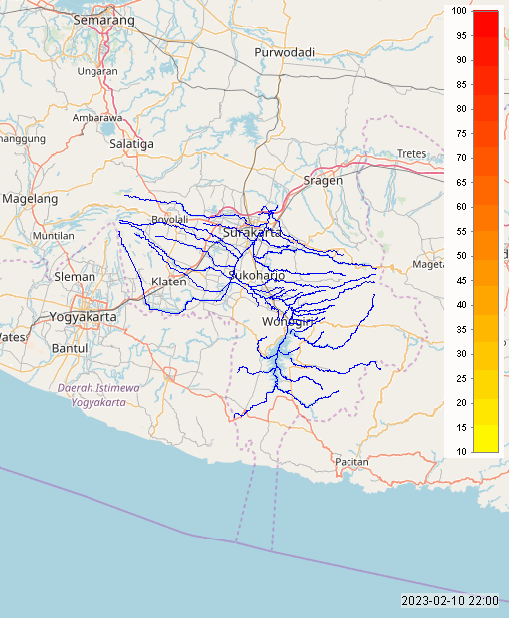Click the Salatiga city label
509x618 pixels.
click(x=131, y=144)
